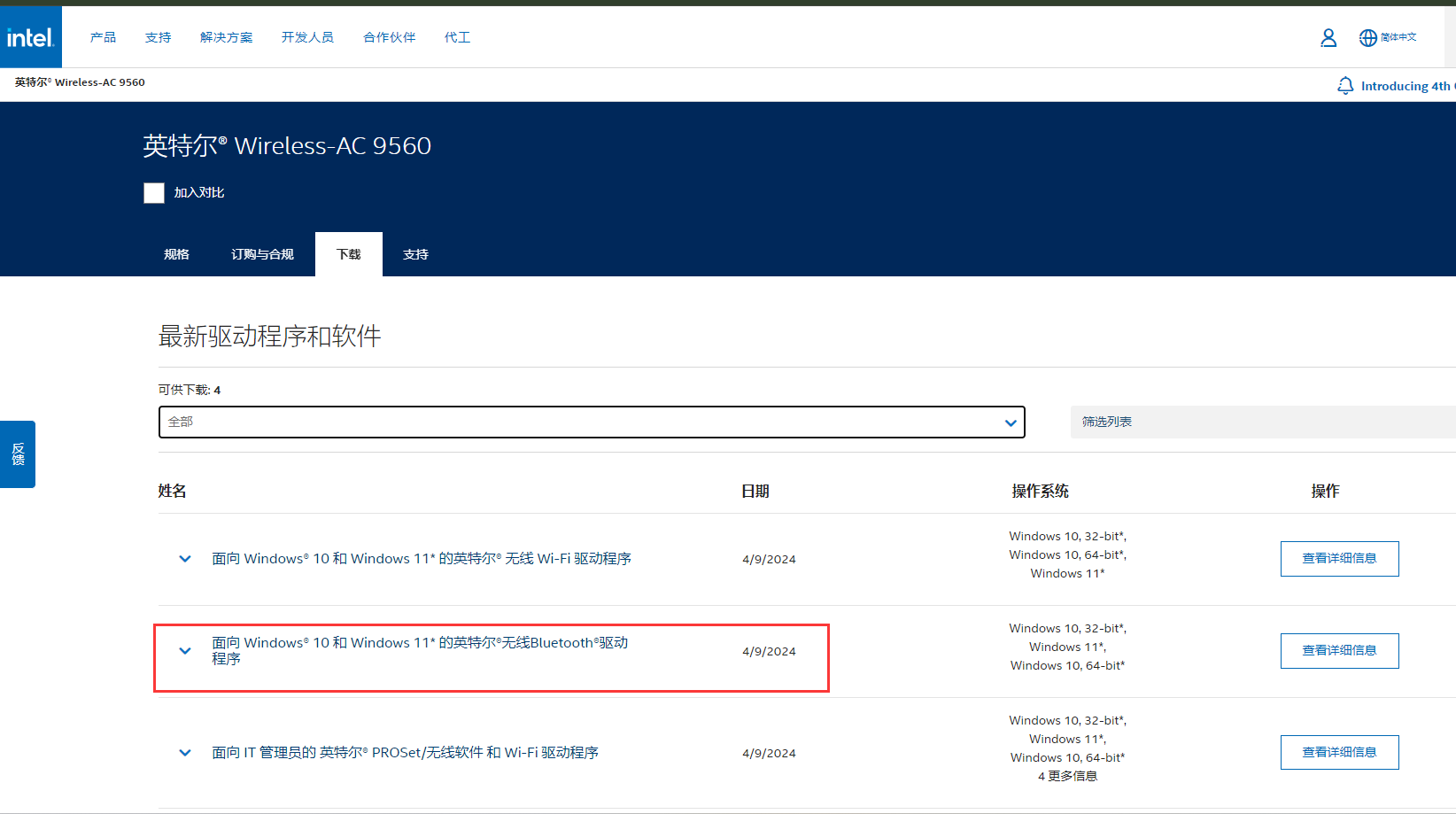The height and width of the screenshot is (814, 1456).
Task: Click the 操作 column header
Action: [1326, 492]
